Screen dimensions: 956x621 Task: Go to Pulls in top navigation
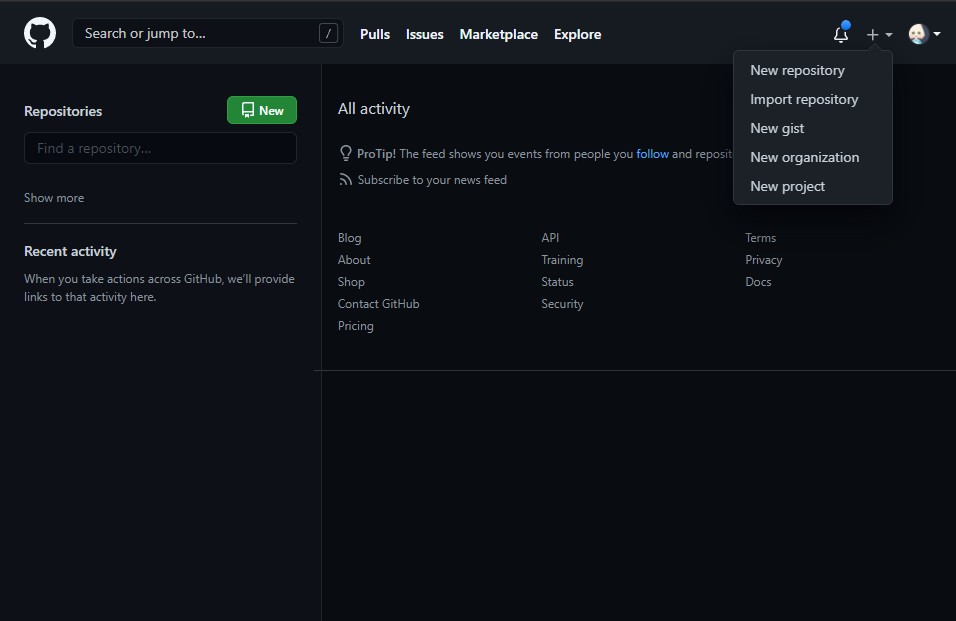click(x=374, y=34)
